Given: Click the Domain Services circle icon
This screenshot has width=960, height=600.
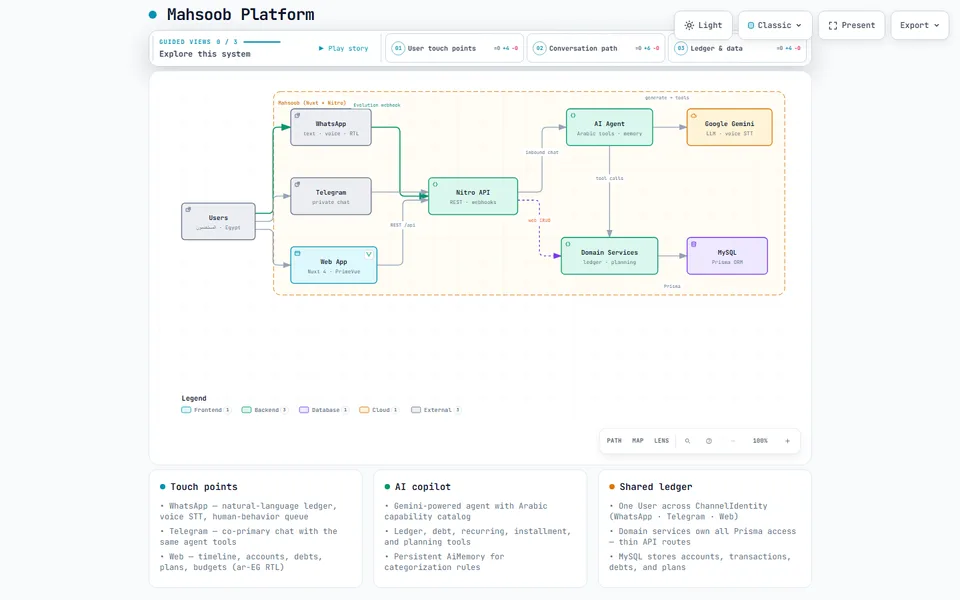Looking at the screenshot, I should [x=568, y=244].
